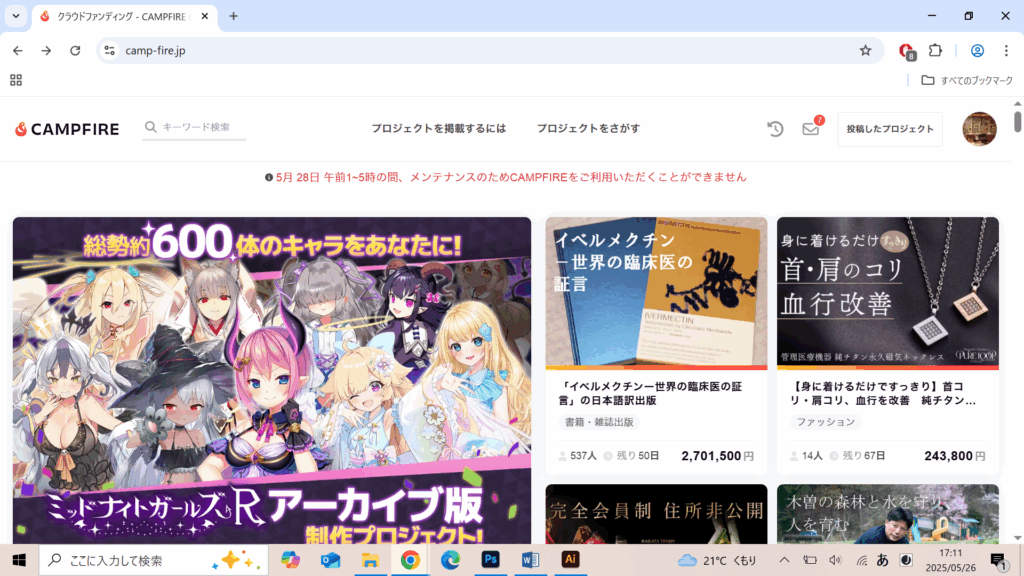Click 残り67日 remaining days text
Image resolution: width=1024 pixels, height=576 pixels.
pos(863,456)
